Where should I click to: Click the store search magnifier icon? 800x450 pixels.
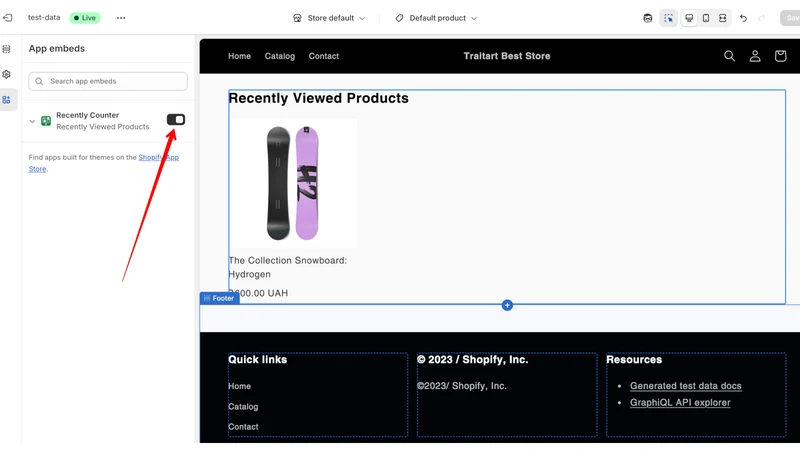click(730, 56)
